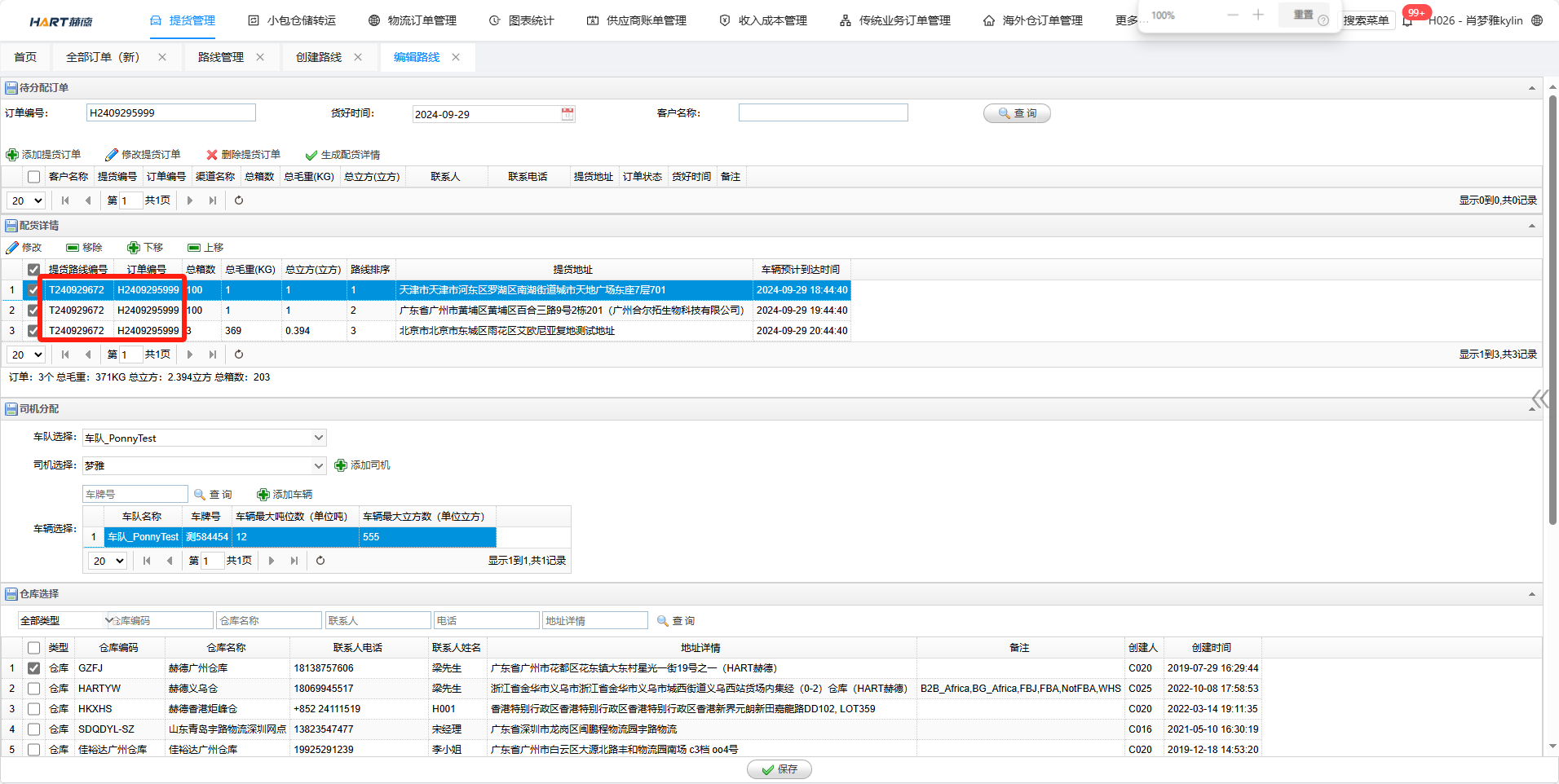1559x784 pixels.
Task: Toggle select-all checkbox in 配货详情 header
Action: pos(33,270)
